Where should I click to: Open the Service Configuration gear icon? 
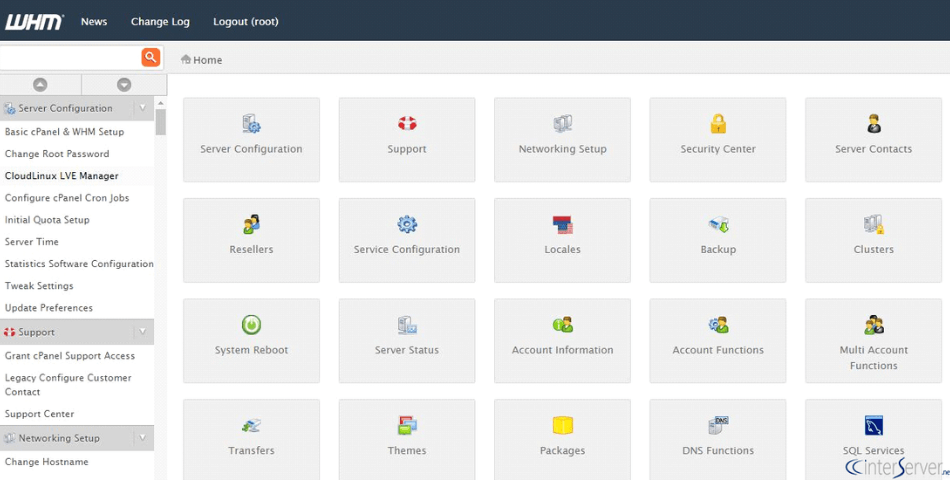pos(407,225)
